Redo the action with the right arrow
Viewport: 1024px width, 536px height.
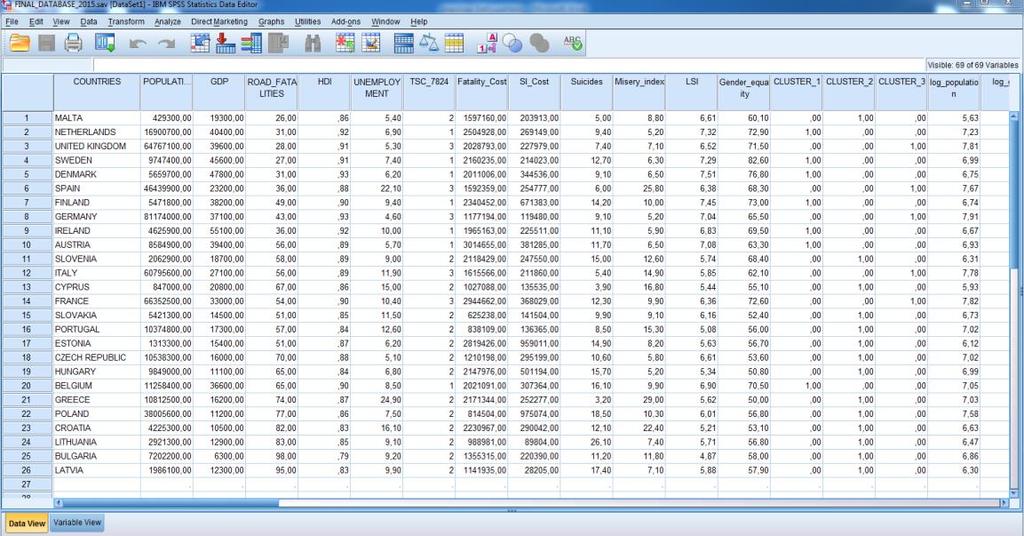click(x=167, y=44)
